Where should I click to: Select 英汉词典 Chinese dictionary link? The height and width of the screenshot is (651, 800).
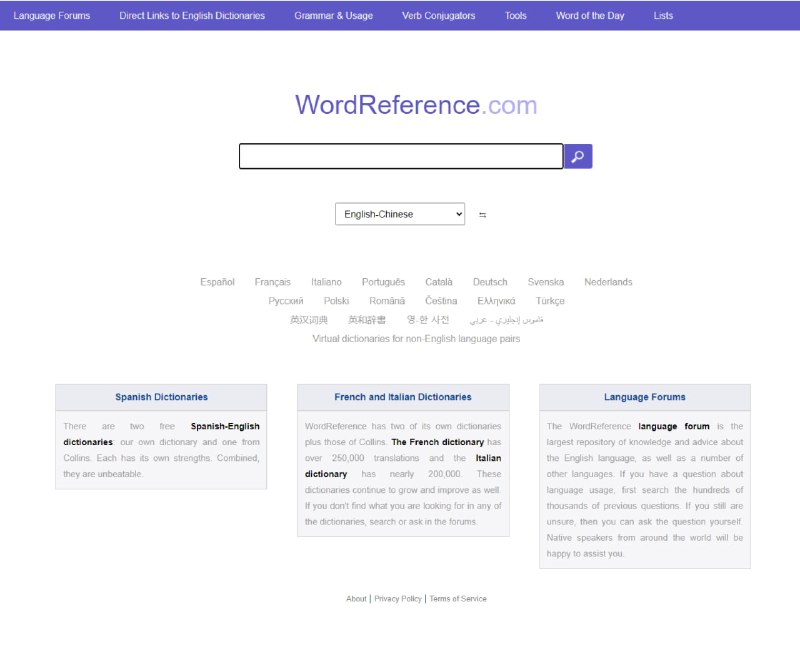click(309, 320)
